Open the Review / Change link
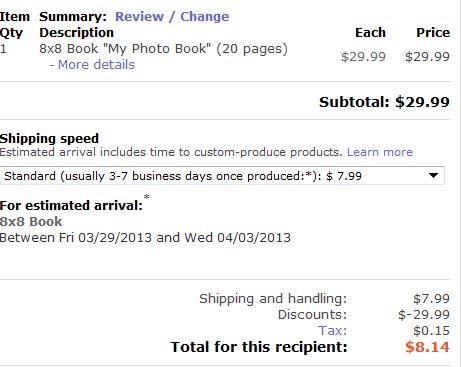The width and height of the screenshot is (461, 367). [x=172, y=17]
